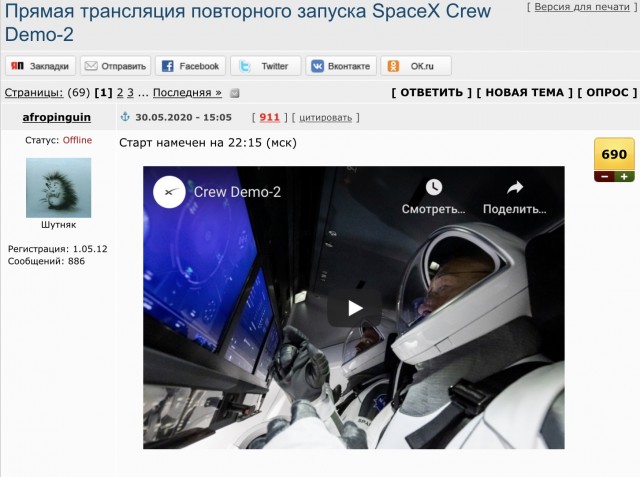
Task: Click ОПРОС to create a poll
Action: pyautogui.click(x=607, y=93)
